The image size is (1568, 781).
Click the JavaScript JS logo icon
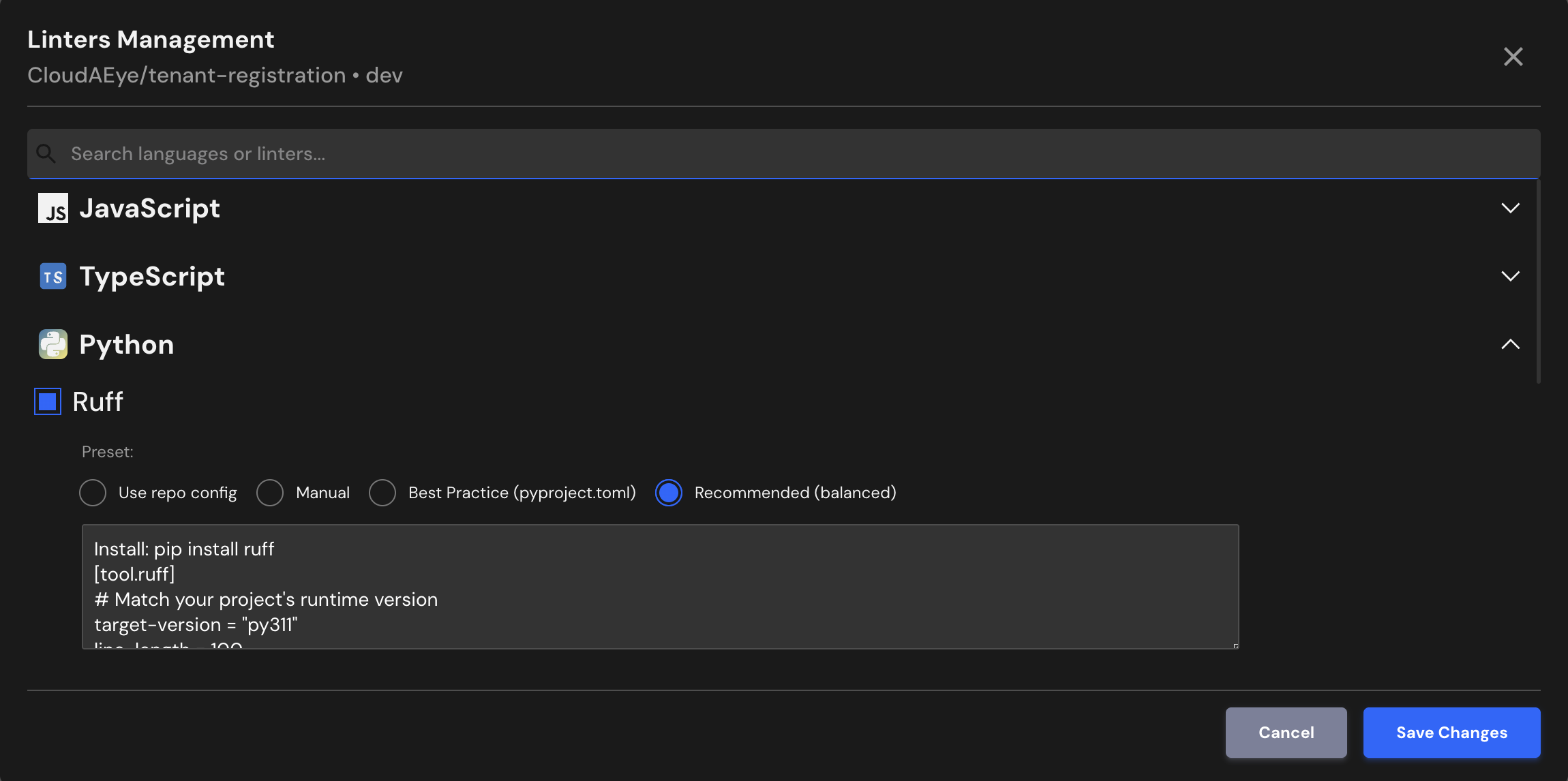click(x=52, y=209)
